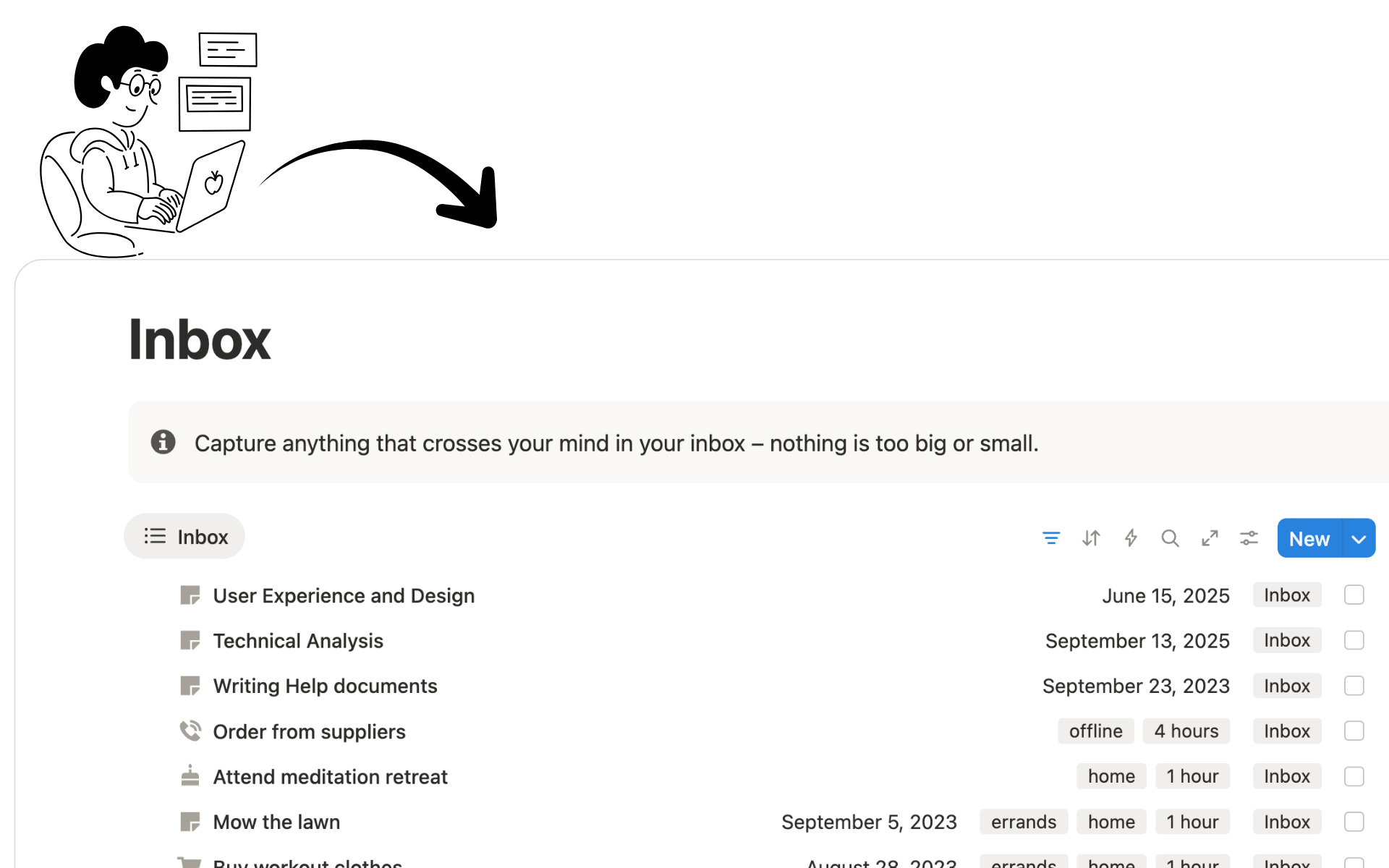The width and height of the screenshot is (1389, 868).
Task: Click the September 13, 2025 date field
Action: point(1137,640)
